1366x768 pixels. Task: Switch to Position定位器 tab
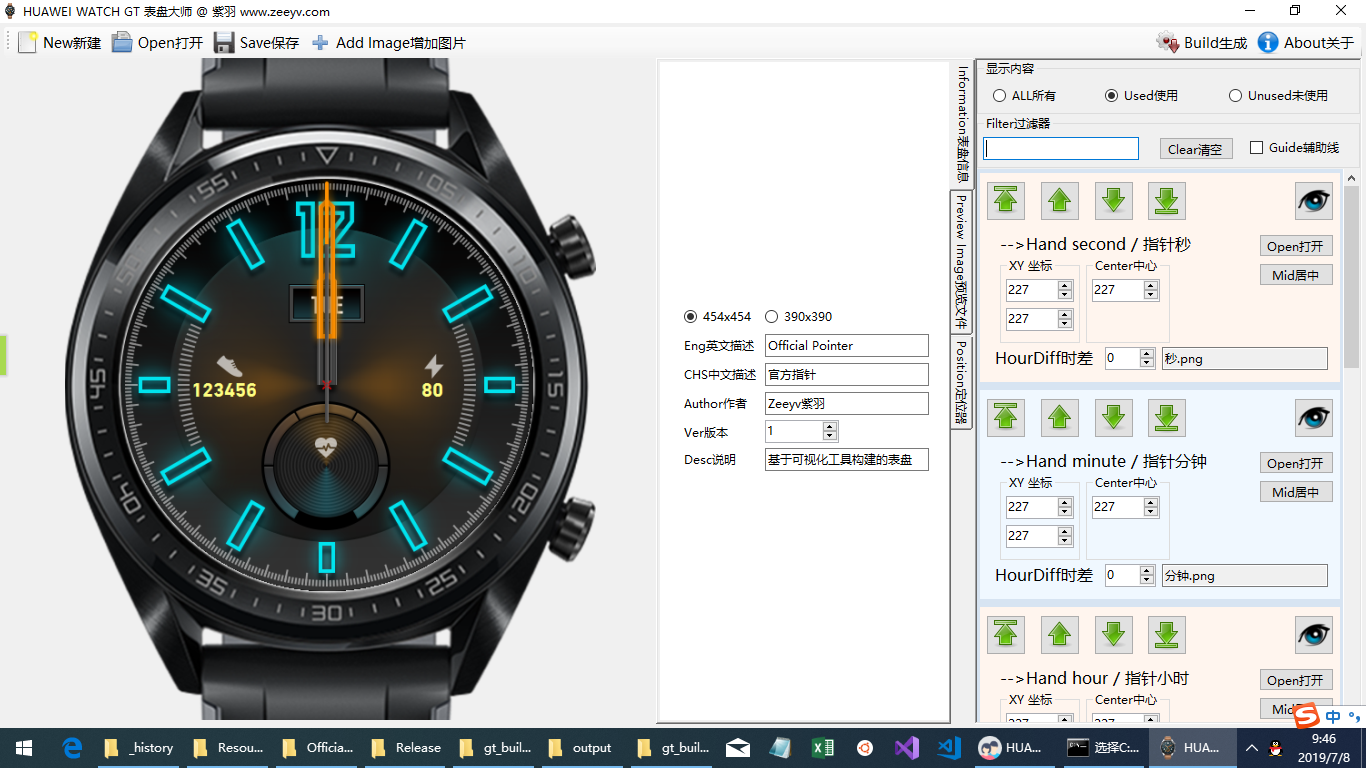[x=961, y=384]
